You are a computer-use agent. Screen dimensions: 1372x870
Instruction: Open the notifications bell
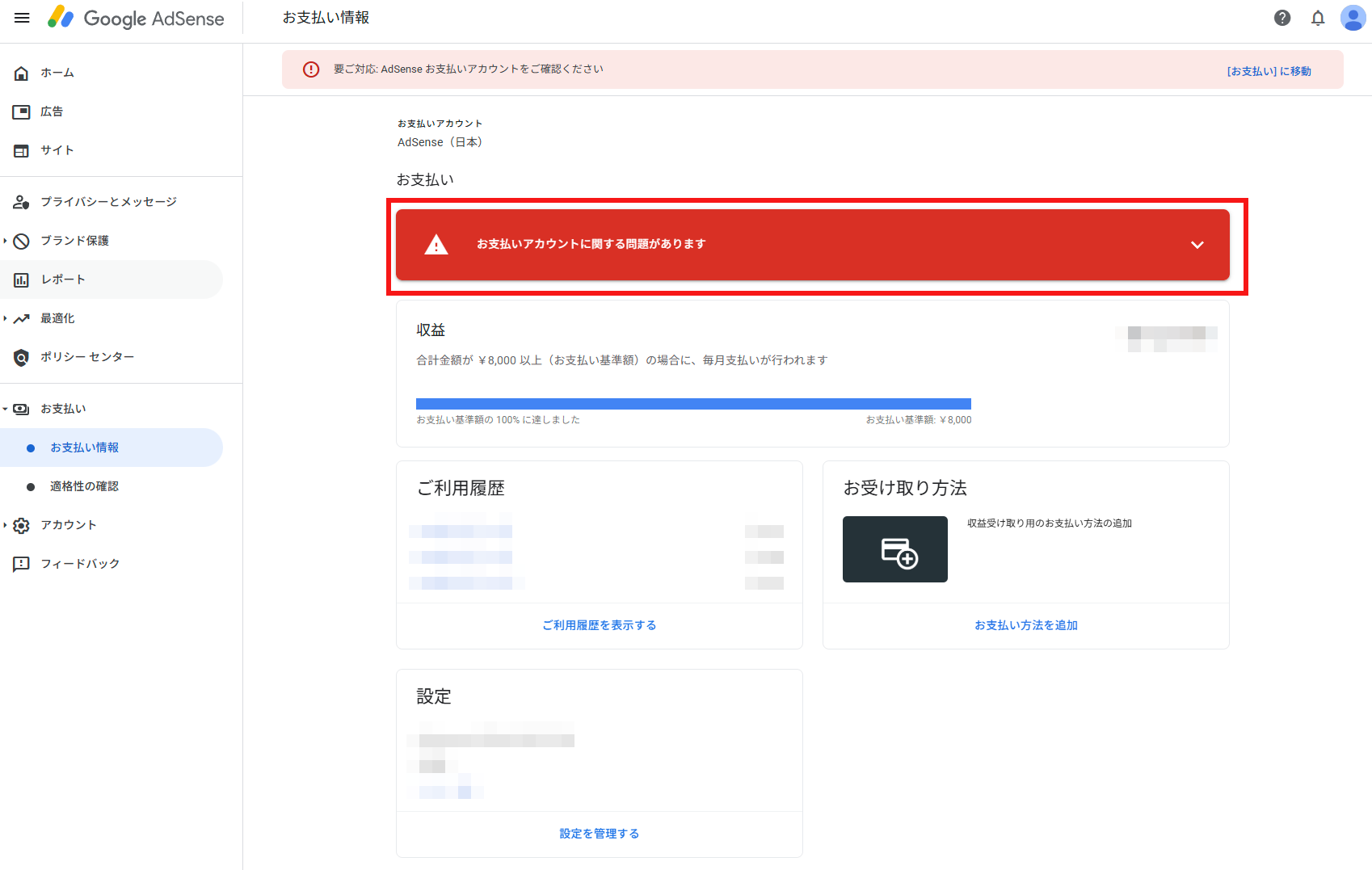click(x=1318, y=18)
